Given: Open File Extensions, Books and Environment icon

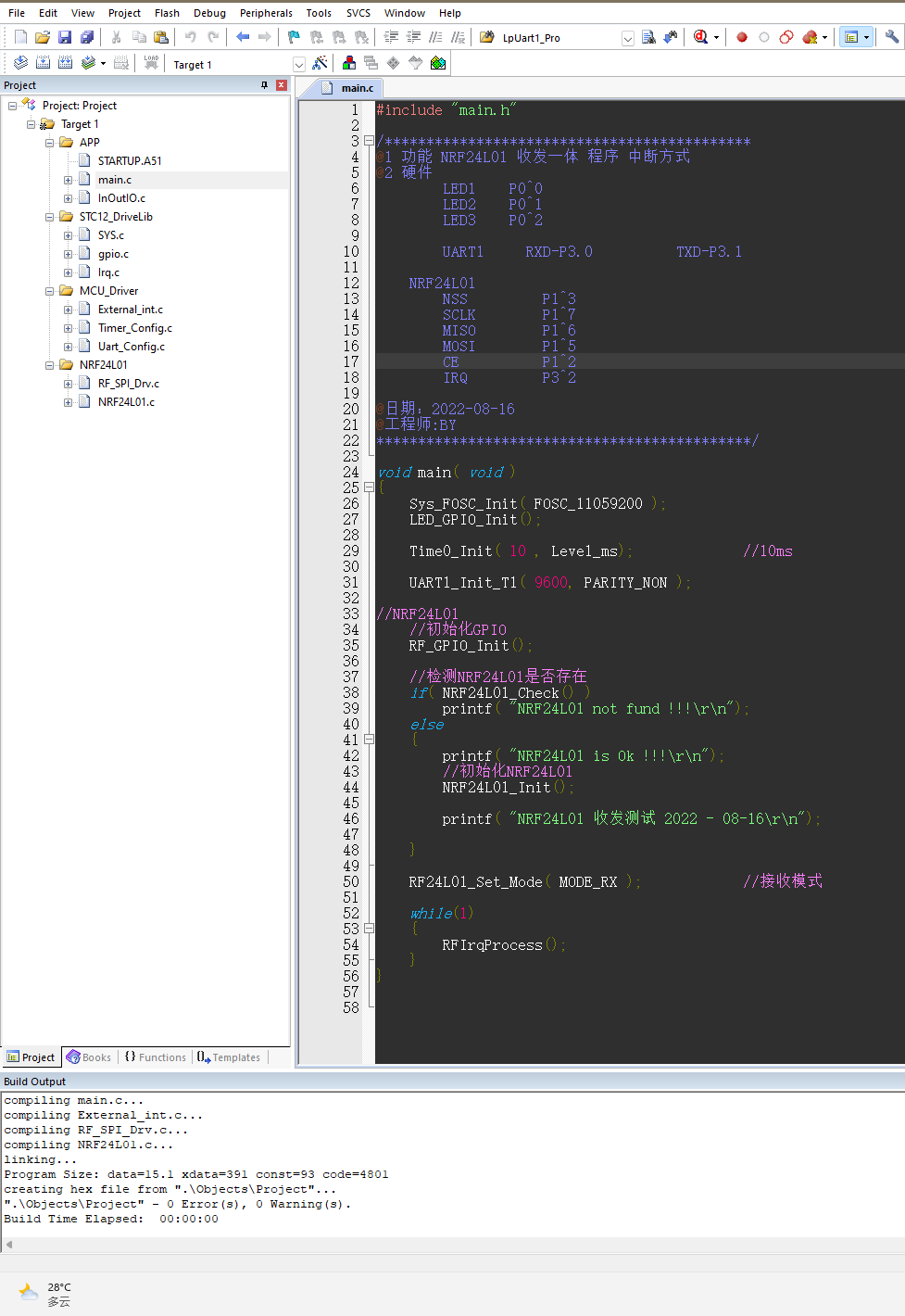Looking at the screenshot, I should (349, 63).
